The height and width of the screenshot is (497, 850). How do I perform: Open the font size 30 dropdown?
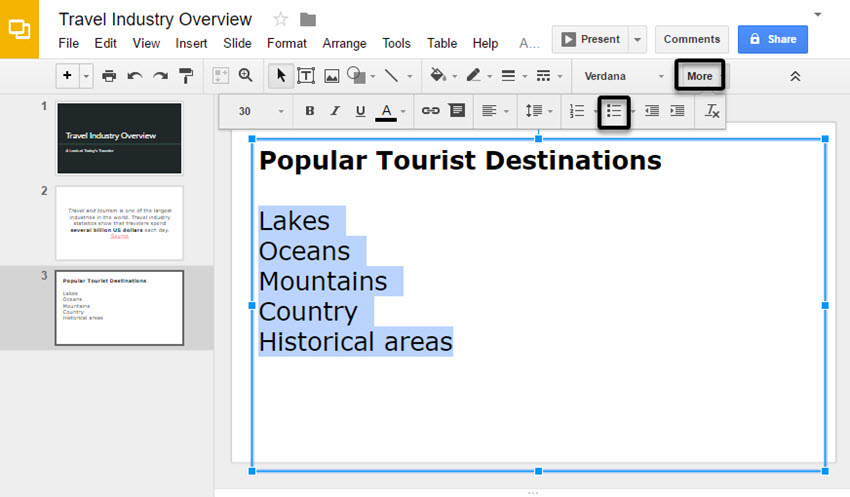tap(260, 111)
